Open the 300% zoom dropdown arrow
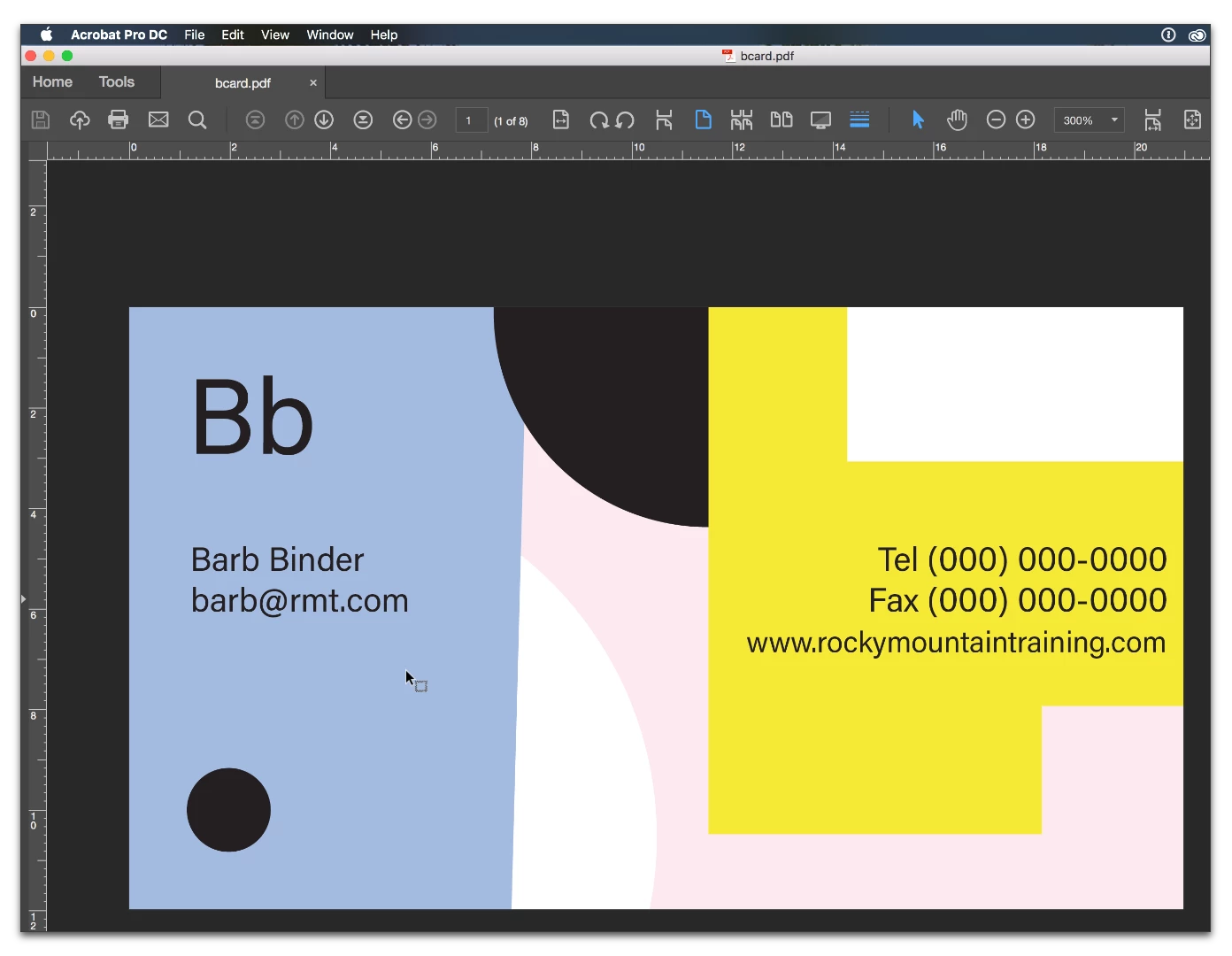 pyautogui.click(x=1114, y=120)
